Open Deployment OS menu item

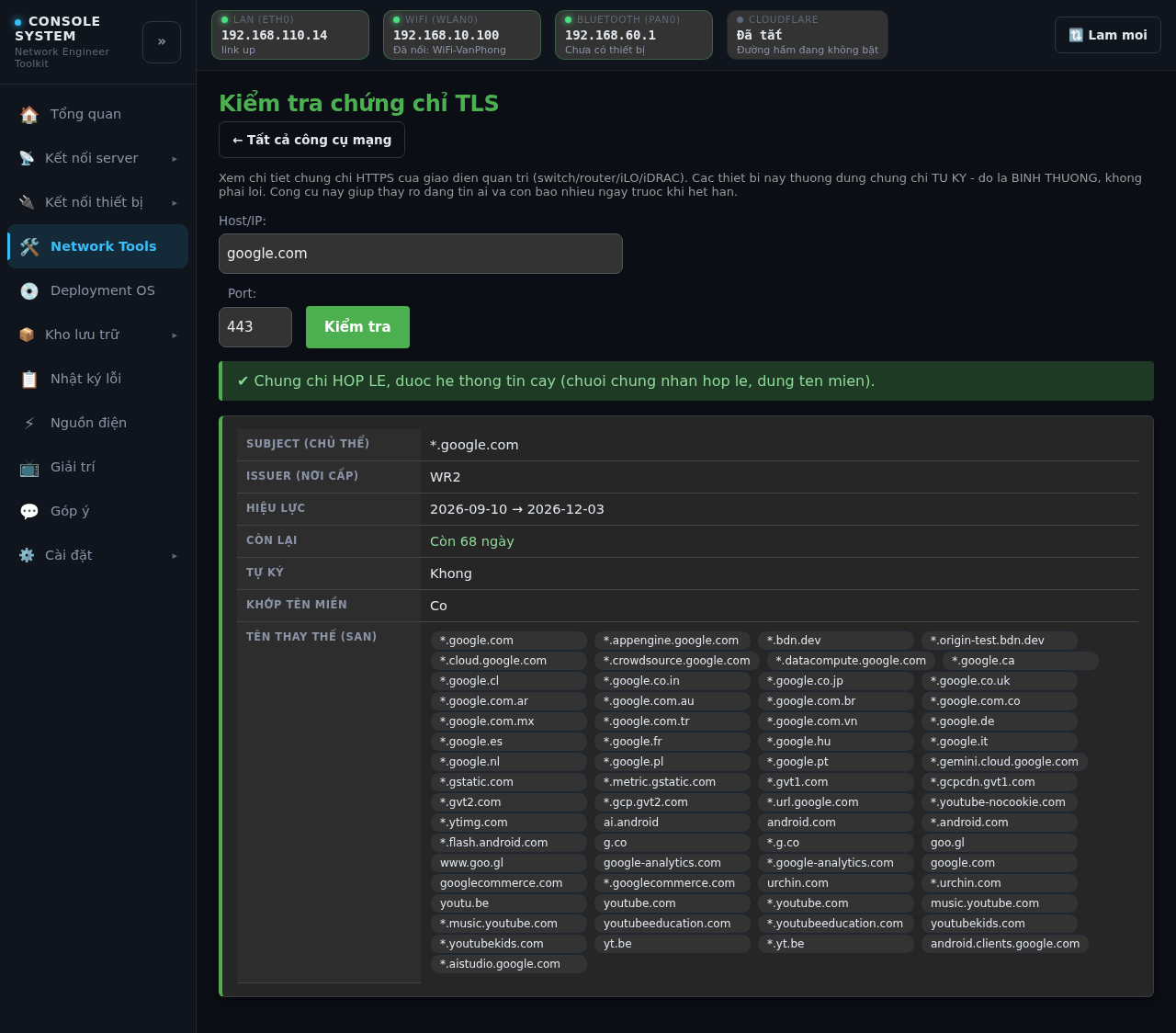pyautogui.click(x=97, y=290)
